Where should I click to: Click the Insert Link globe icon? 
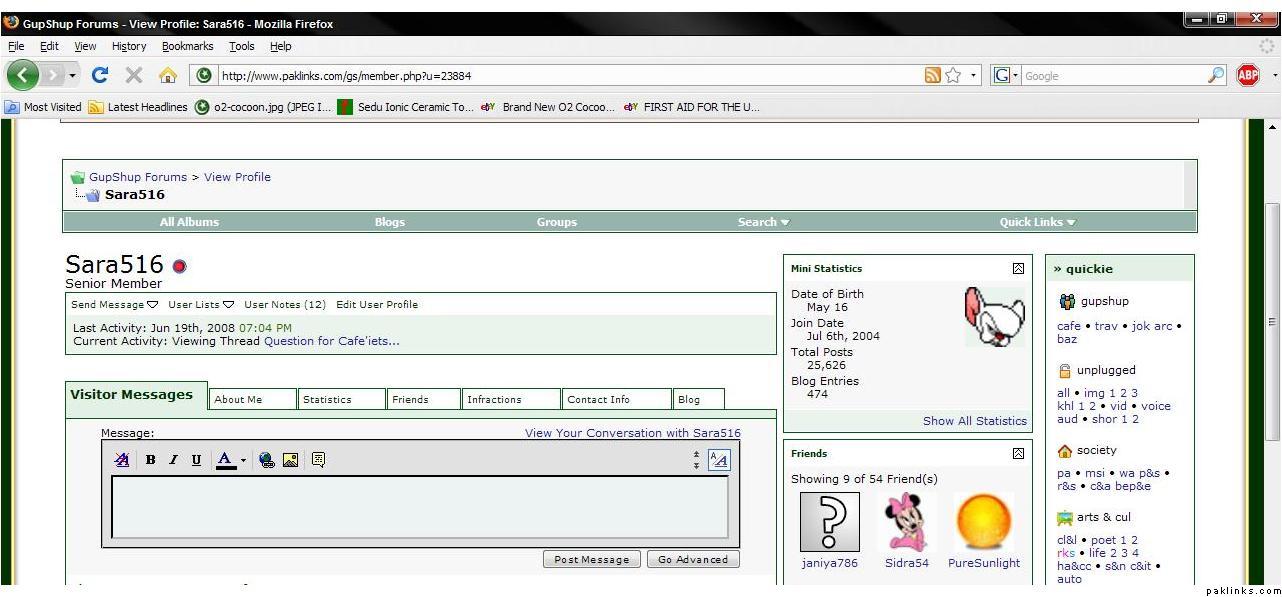pyautogui.click(x=267, y=460)
